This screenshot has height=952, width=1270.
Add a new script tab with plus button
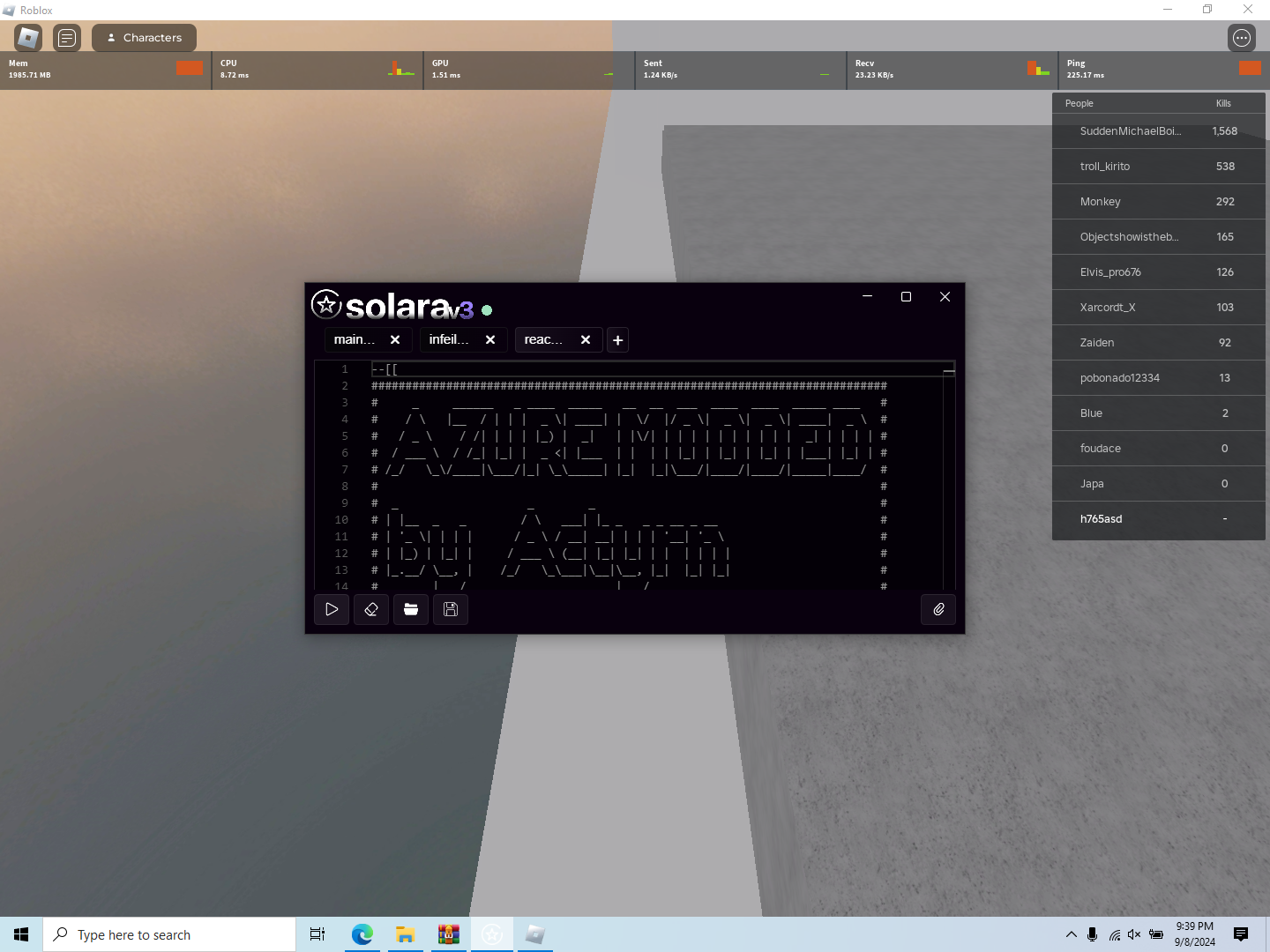point(618,340)
